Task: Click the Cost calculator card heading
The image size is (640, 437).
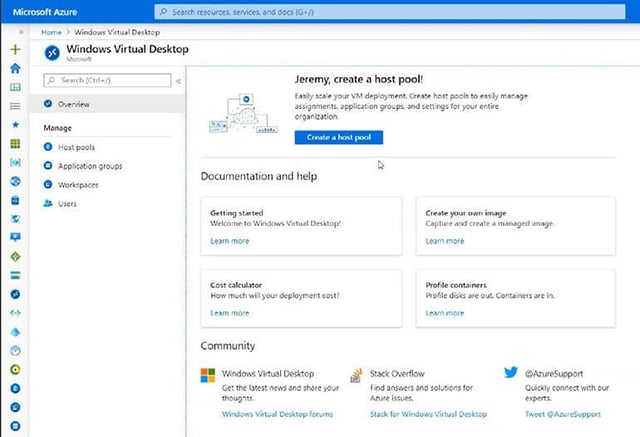Action: (236, 285)
